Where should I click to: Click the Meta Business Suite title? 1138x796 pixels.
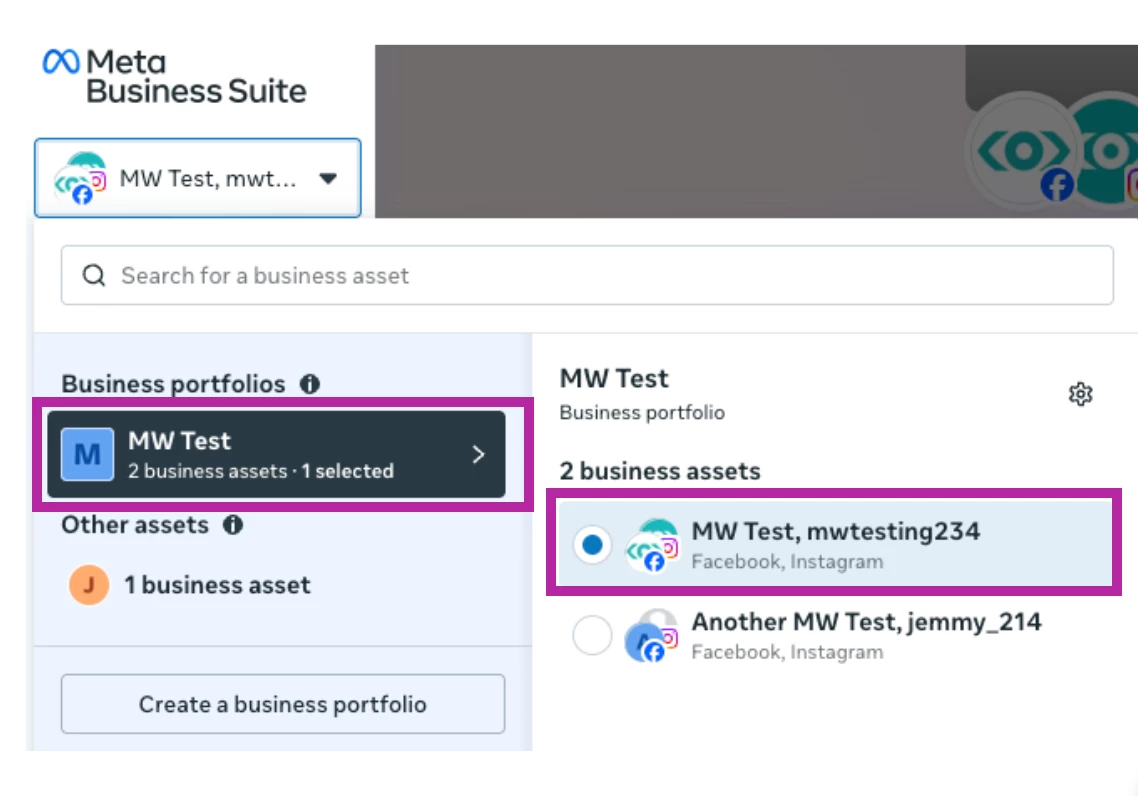click(x=196, y=77)
